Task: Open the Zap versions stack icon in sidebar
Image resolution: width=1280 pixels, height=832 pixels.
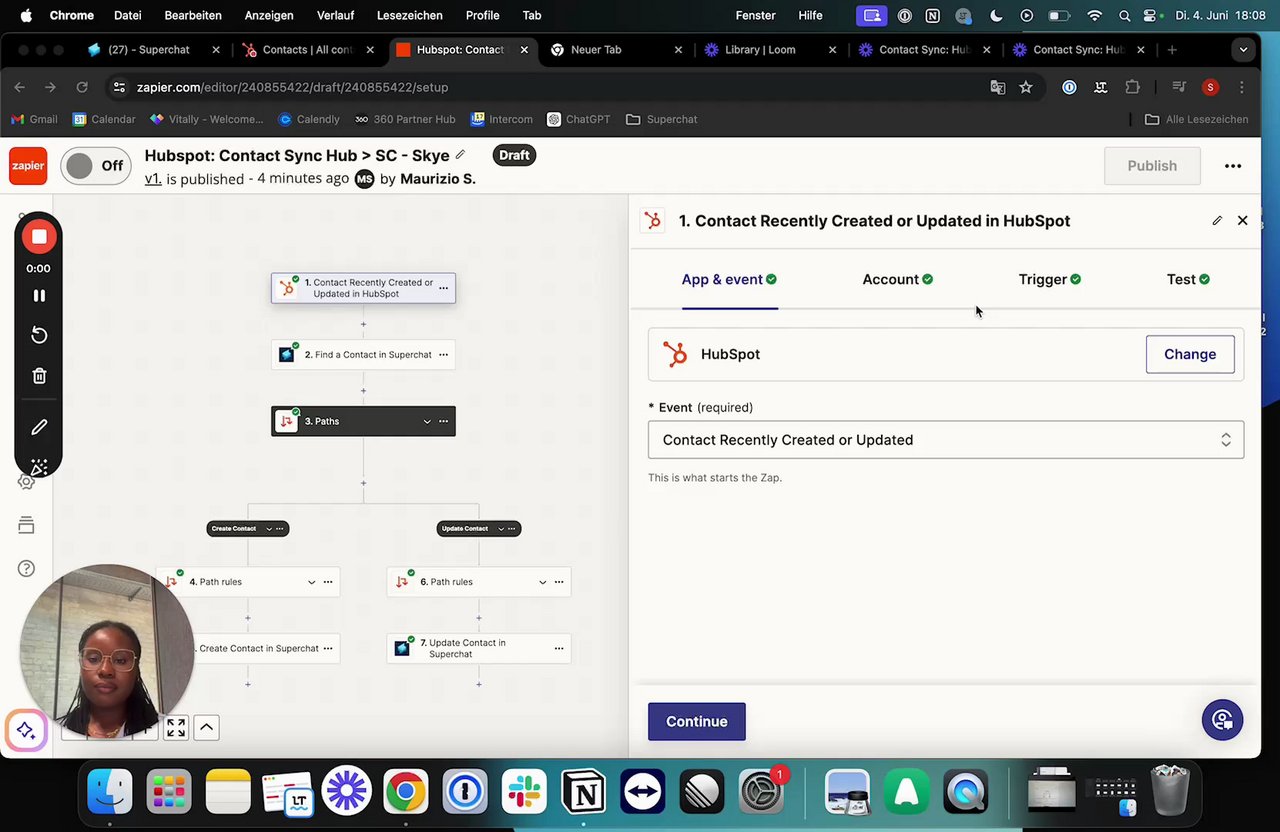Action: (x=26, y=525)
